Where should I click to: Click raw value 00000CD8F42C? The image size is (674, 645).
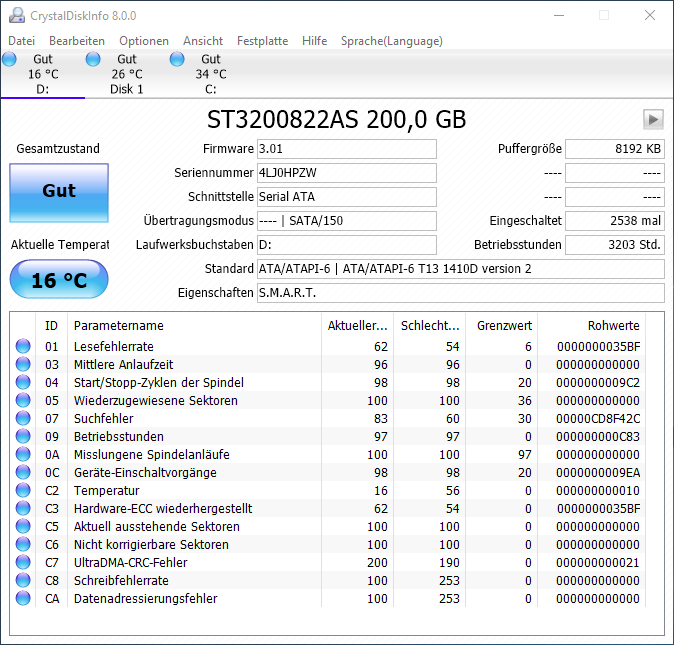598,419
